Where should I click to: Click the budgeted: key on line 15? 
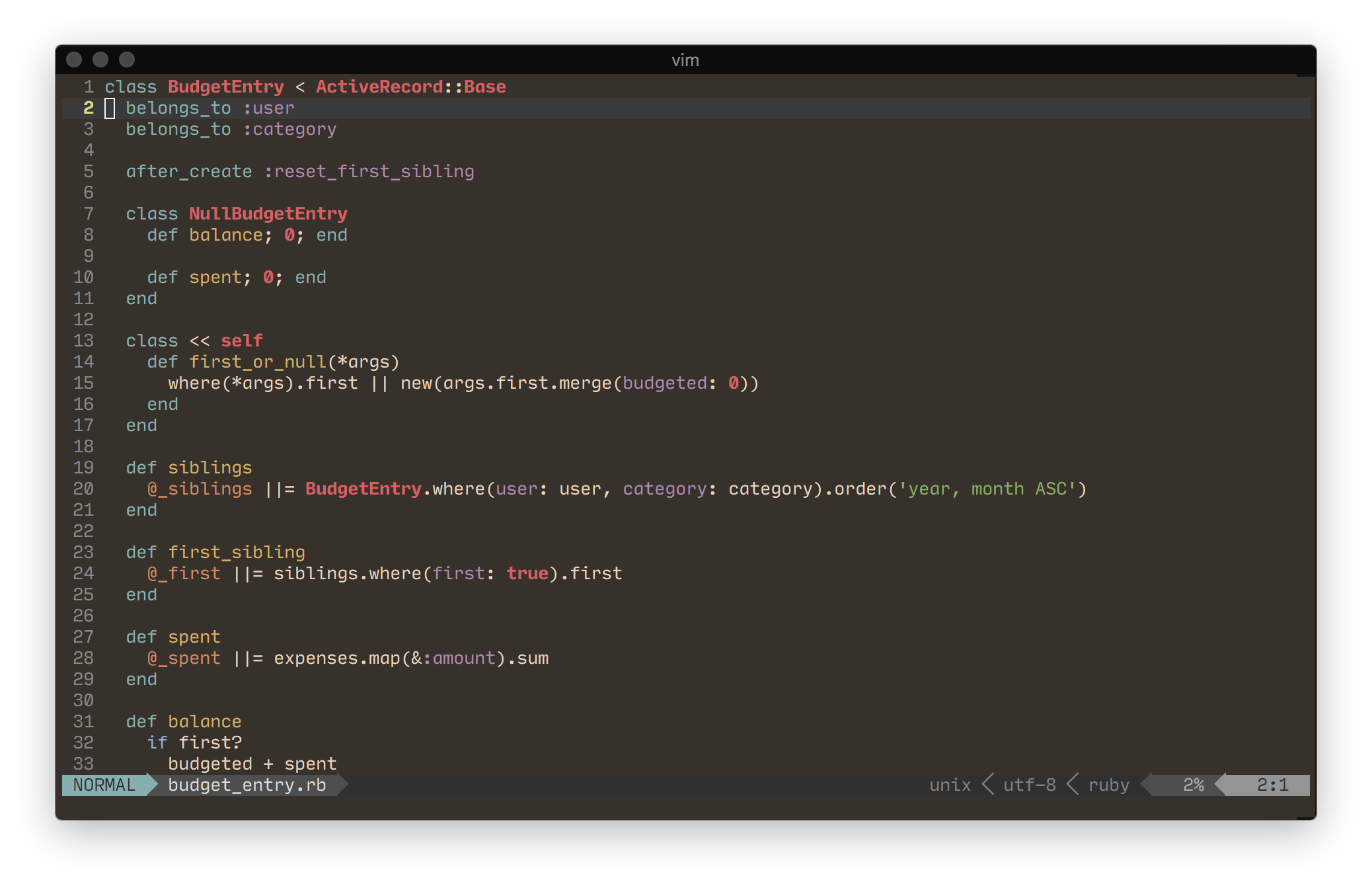click(x=670, y=383)
